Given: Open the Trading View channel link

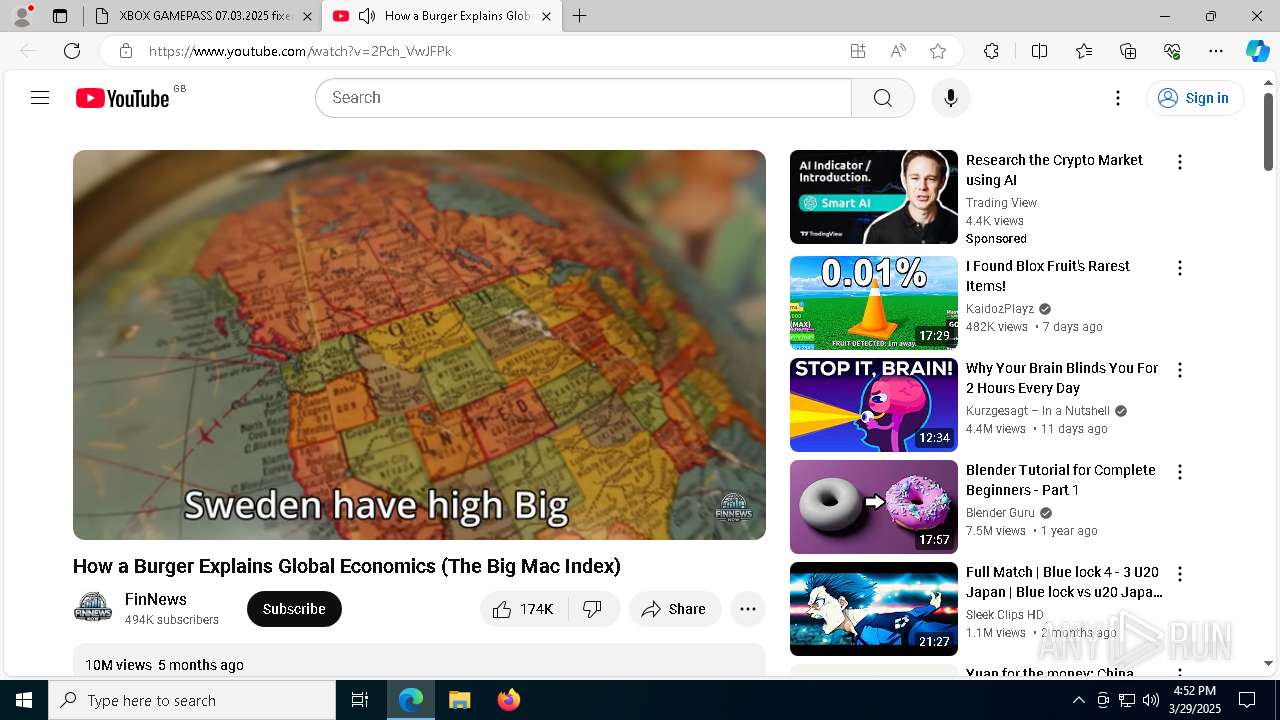Looking at the screenshot, I should point(1001,203).
